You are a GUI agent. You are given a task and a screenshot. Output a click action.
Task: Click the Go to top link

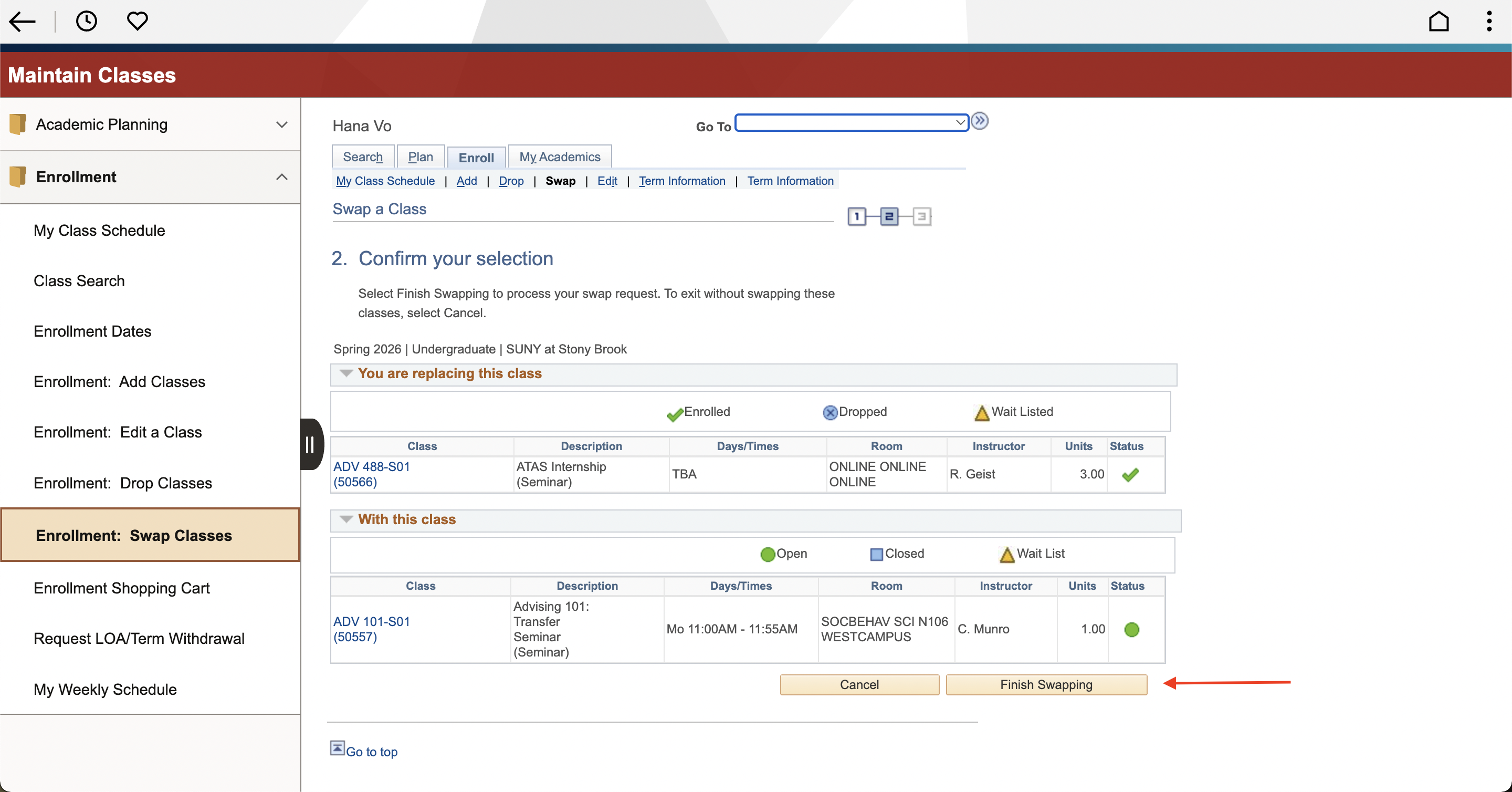372,752
